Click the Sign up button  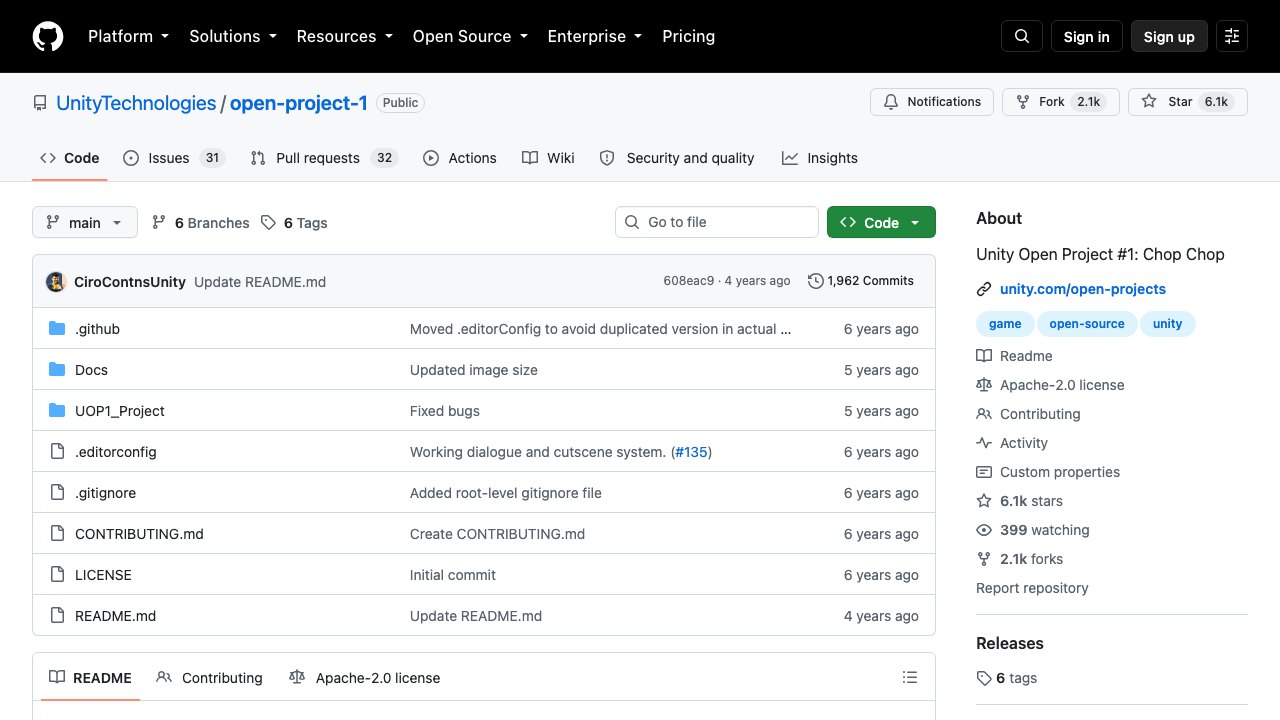pyautogui.click(x=1169, y=36)
